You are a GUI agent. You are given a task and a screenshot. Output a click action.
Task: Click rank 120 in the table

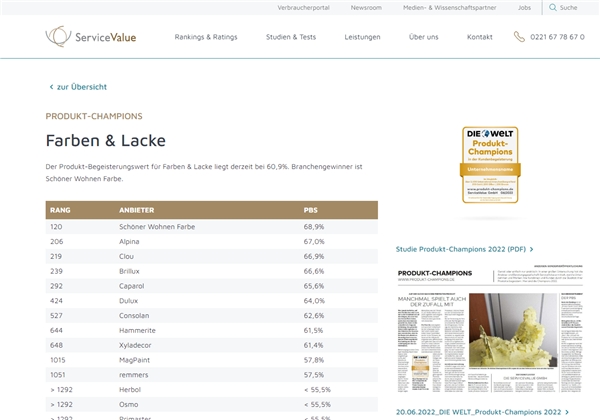(56, 227)
